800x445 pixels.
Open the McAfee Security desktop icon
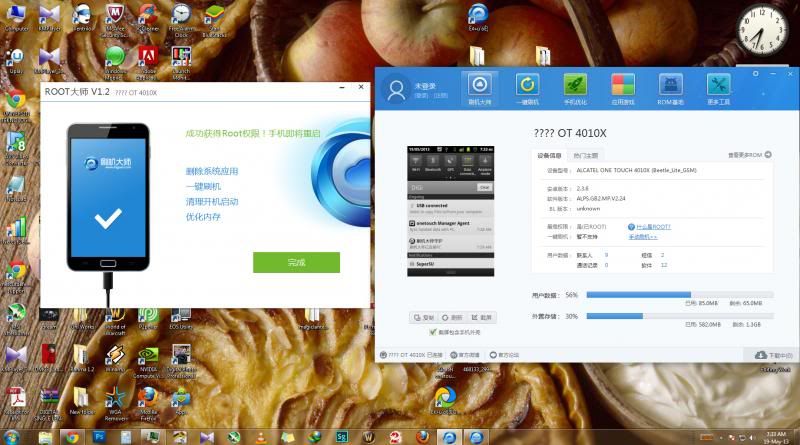coord(115,19)
